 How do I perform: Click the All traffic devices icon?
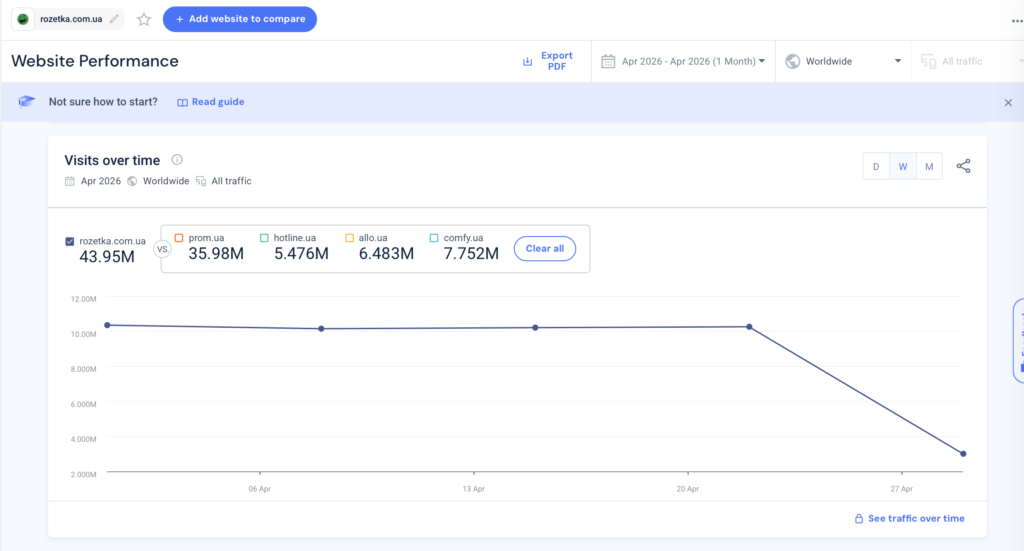coord(928,61)
